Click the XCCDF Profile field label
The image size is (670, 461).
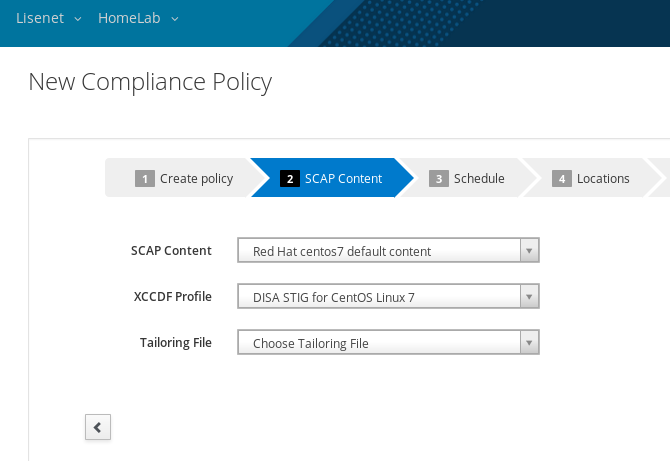tap(173, 297)
